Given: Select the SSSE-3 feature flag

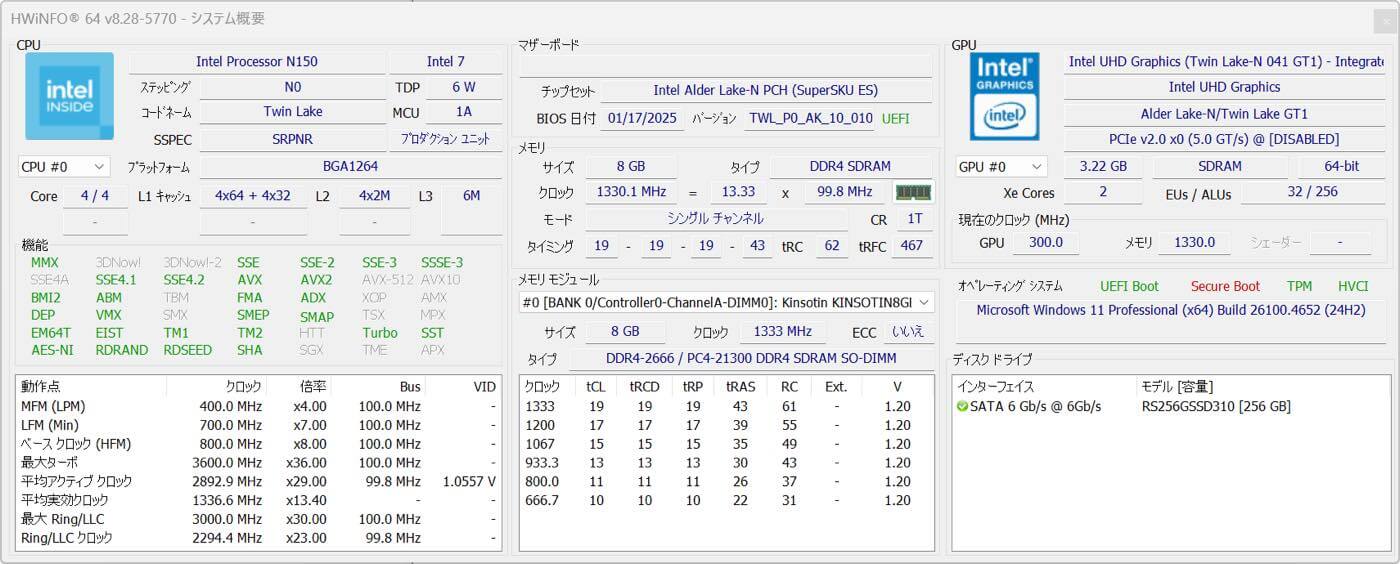Looking at the screenshot, I should pos(441,263).
